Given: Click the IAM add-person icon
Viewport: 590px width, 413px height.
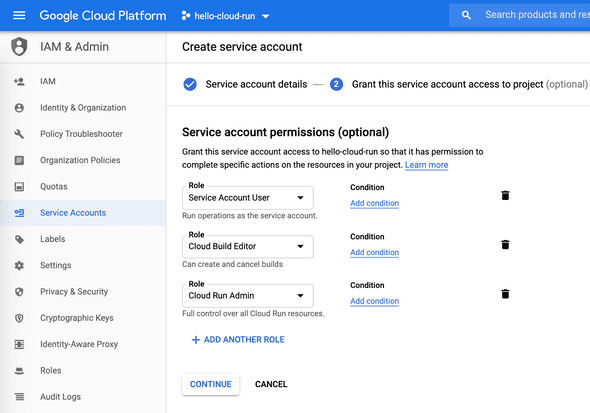Looking at the screenshot, I should coord(19,81).
